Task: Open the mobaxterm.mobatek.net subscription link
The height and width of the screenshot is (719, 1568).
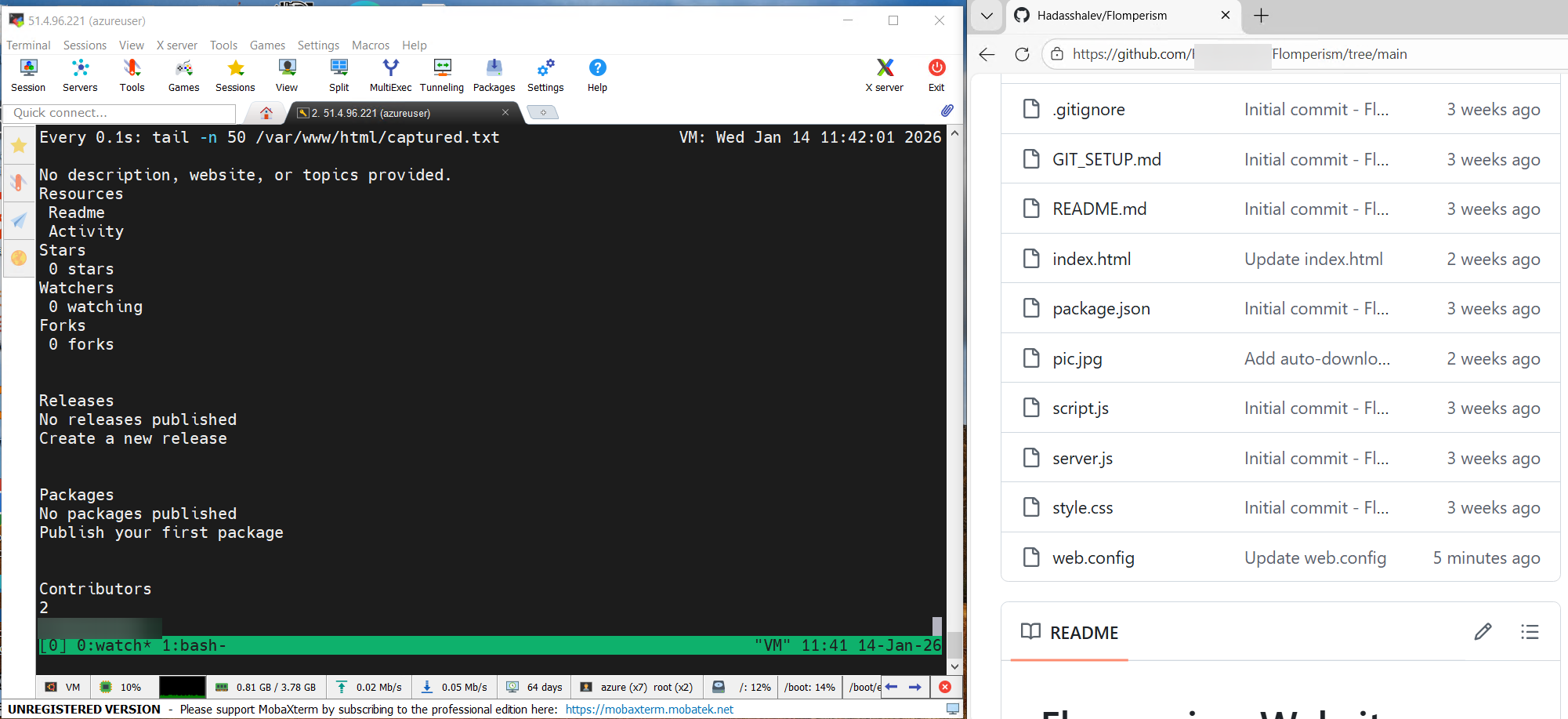Action: (x=649, y=709)
